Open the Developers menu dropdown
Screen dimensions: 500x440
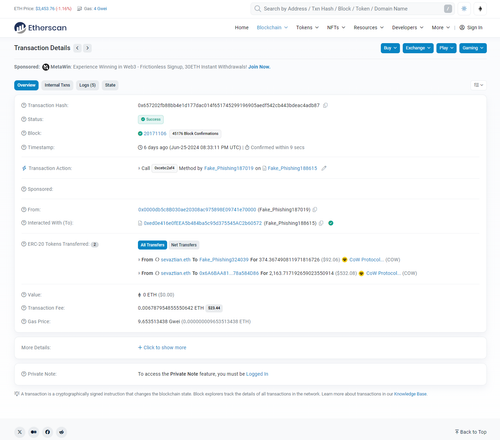[408, 28]
